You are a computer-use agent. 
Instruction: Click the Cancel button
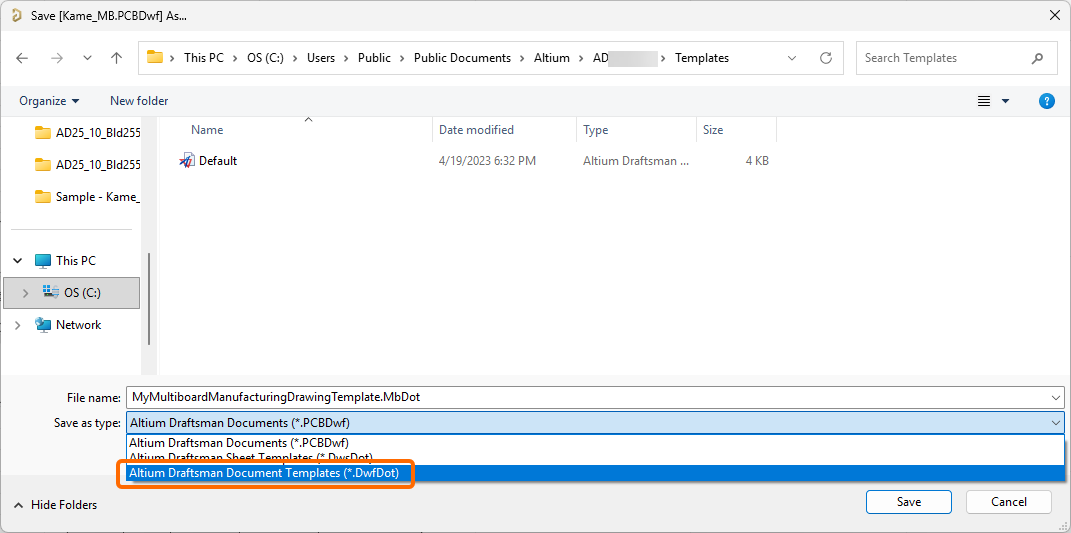pyautogui.click(x=1008, y=502)
